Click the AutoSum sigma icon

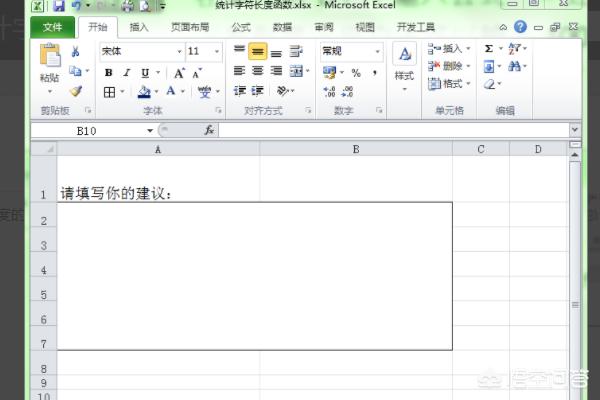point(489,48)
